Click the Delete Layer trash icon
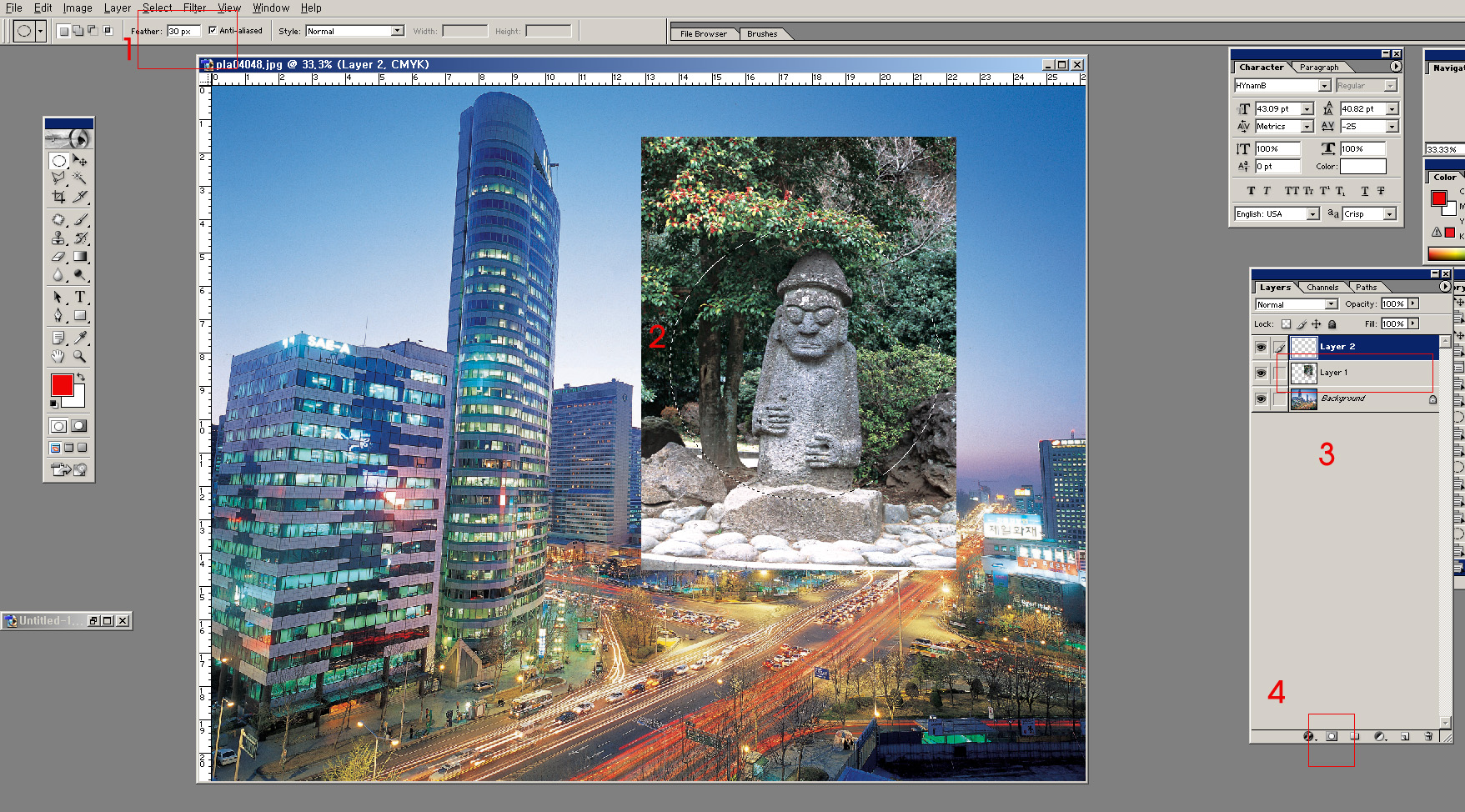The width and height of the screenshot is (1465, 812). point(1428,736)
